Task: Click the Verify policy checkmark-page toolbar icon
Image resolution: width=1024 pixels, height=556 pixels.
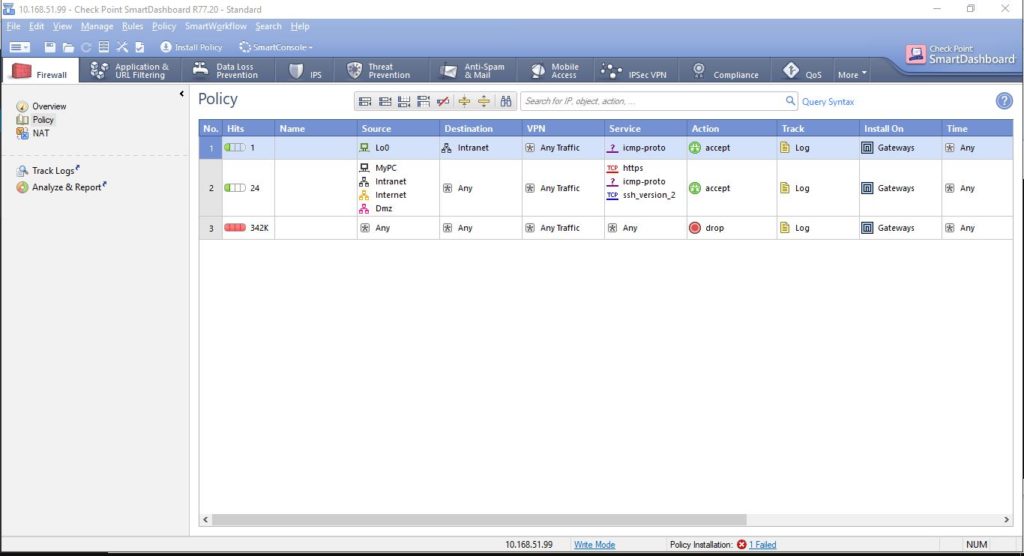Action: 140,47
